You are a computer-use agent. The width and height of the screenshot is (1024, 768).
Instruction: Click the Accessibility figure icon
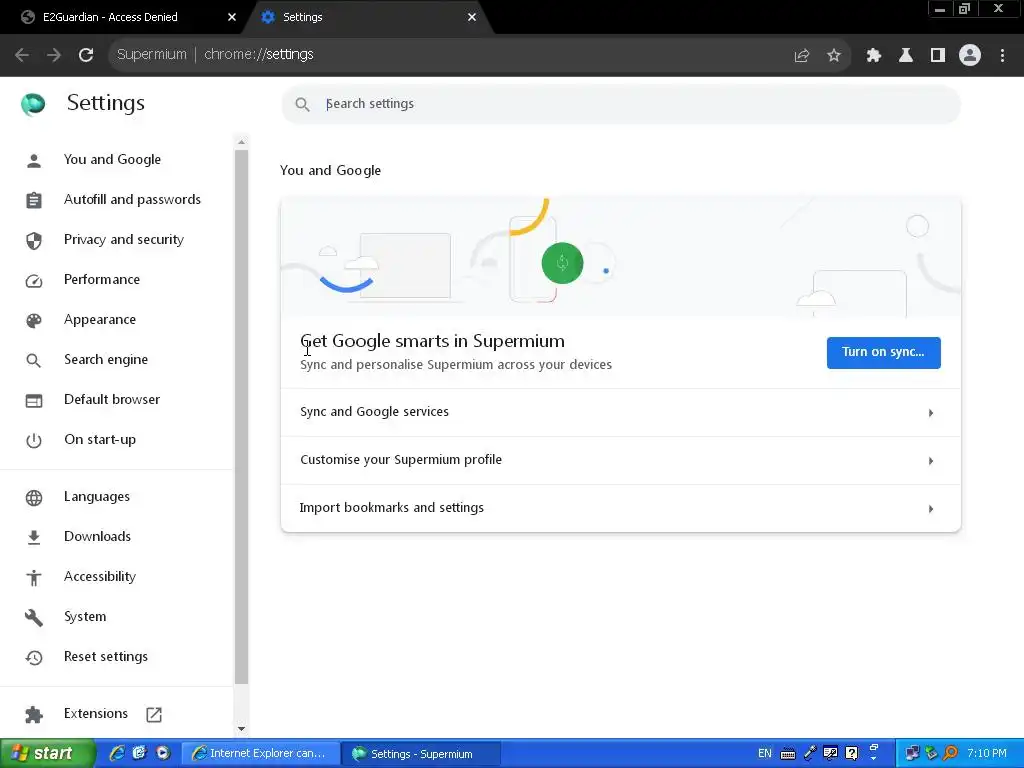click(x=34, y=577)
